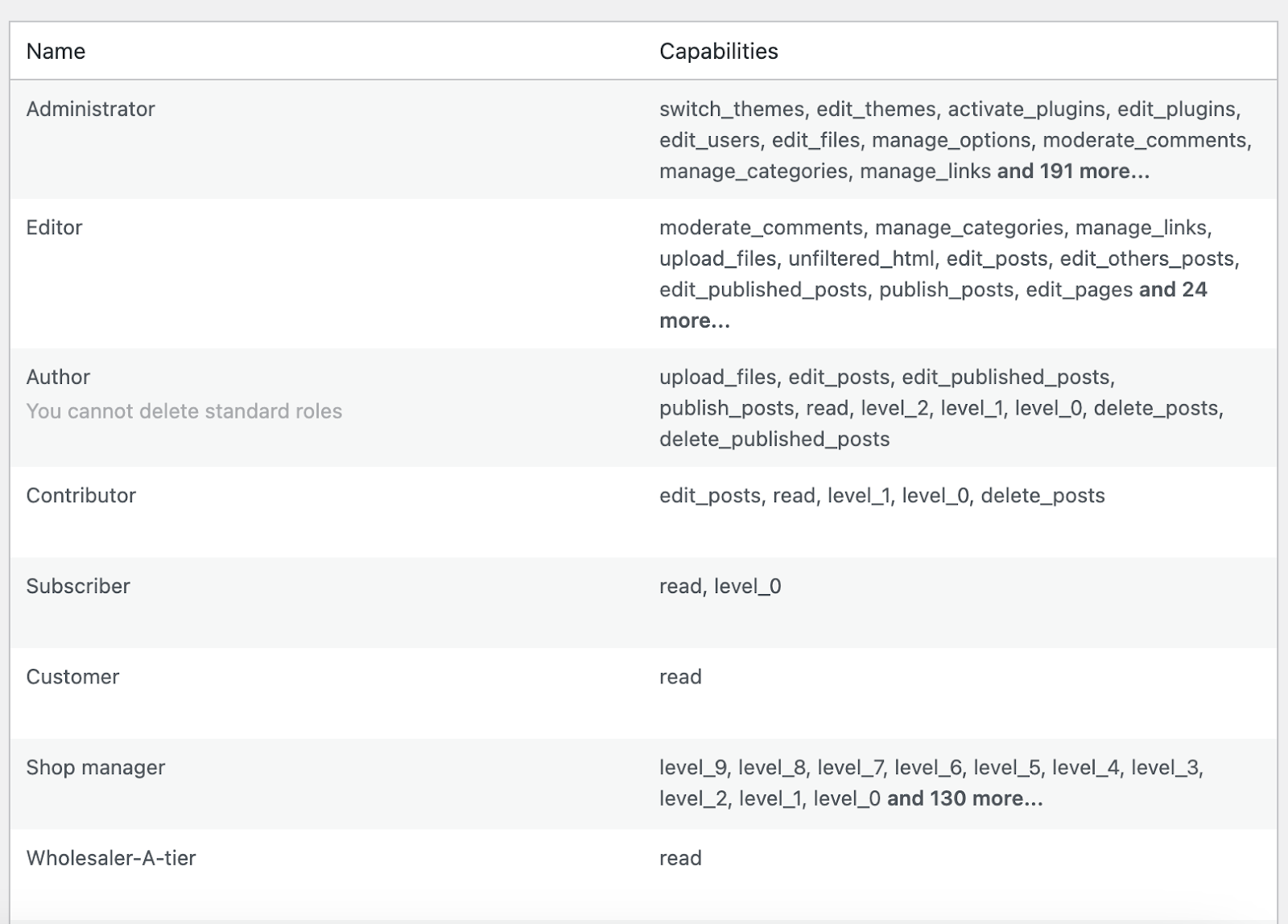The image size is (1288, 924).
Task: Click Contributor's capabilities list
Action: point(882,496)
